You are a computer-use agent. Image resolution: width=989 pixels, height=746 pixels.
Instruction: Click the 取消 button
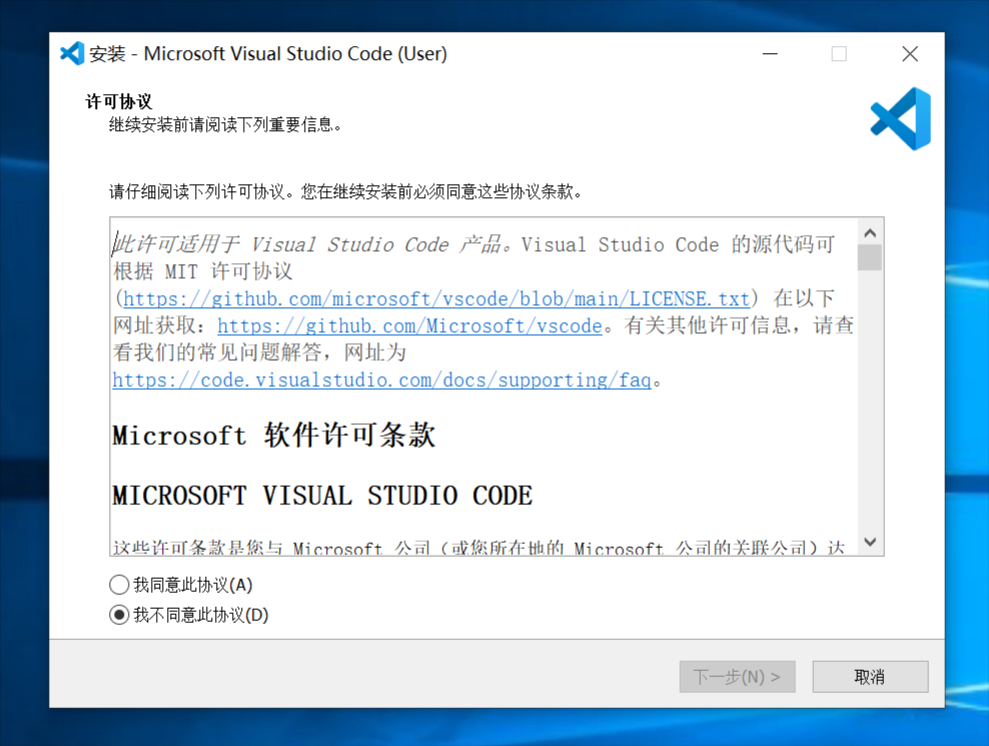coord(870,677)
